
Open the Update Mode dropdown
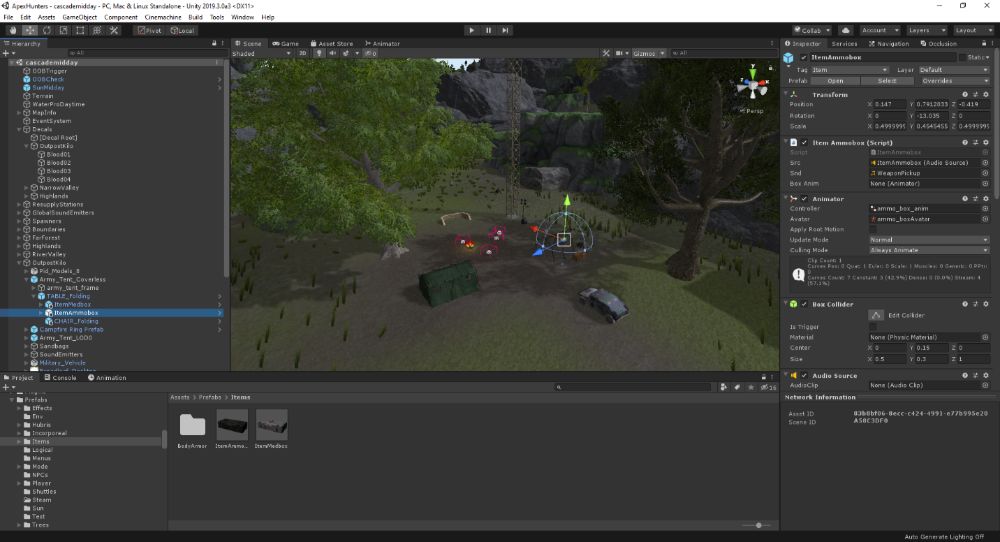929,240
